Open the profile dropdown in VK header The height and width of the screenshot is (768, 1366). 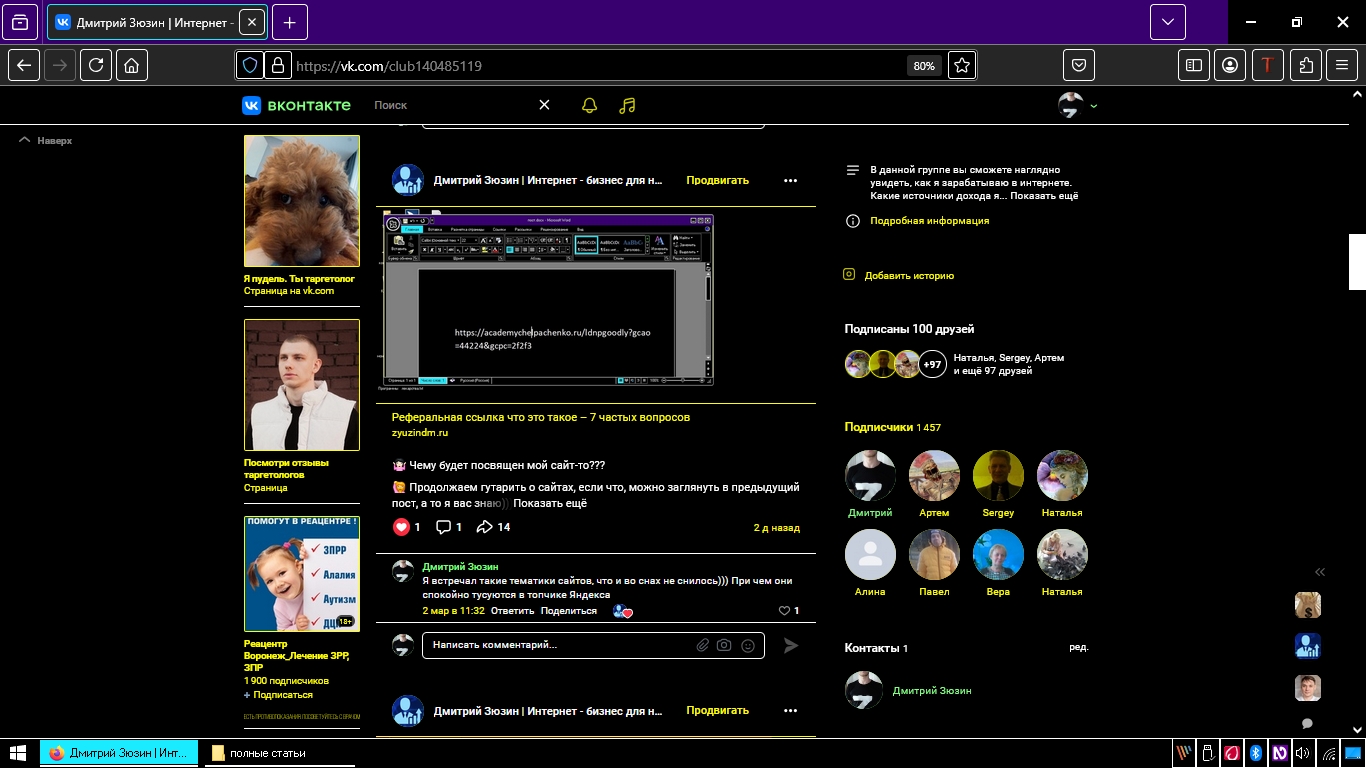click(1078, 105)
